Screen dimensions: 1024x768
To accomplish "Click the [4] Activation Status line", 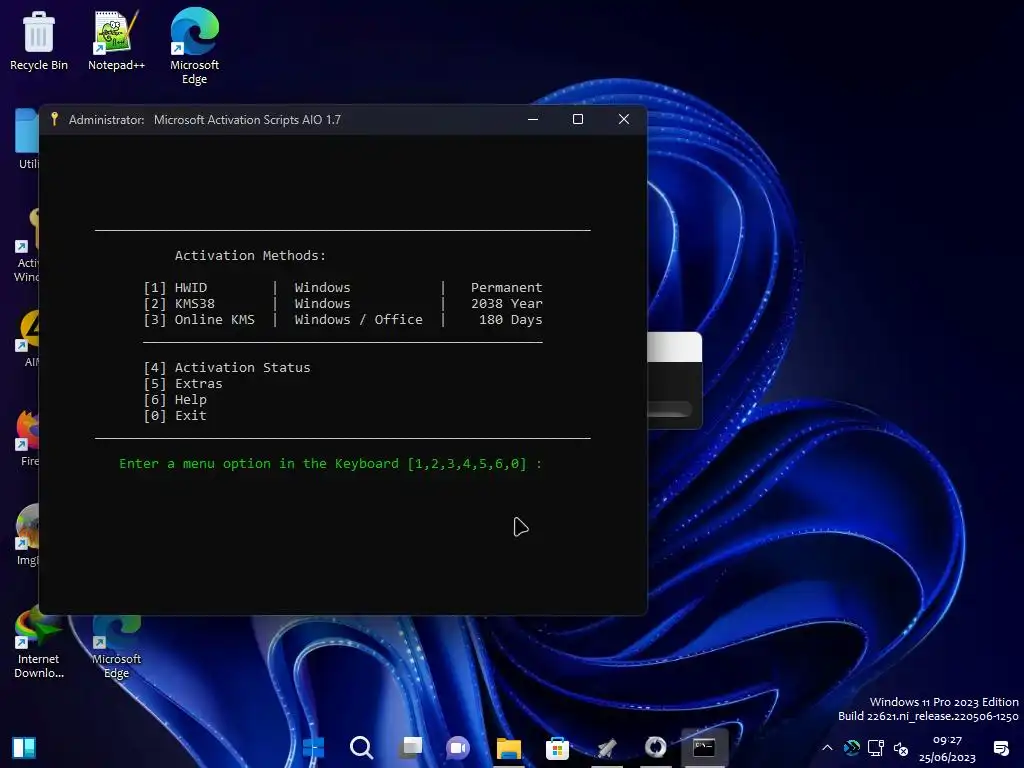I will (227, 368).
